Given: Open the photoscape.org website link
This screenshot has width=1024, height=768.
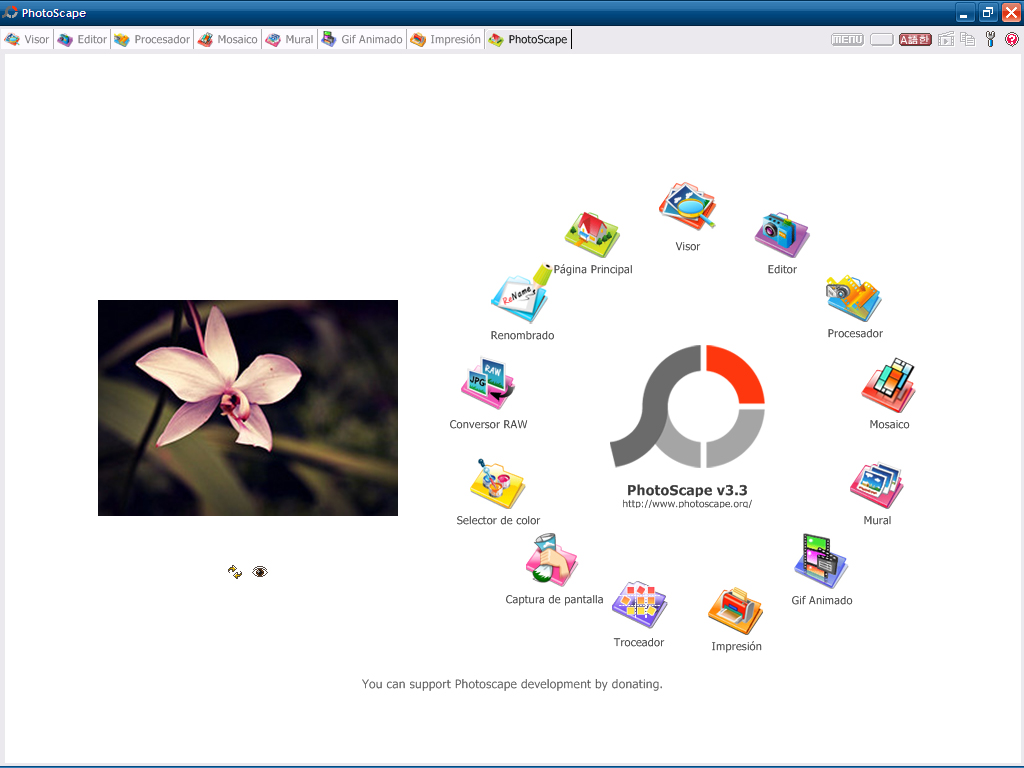Looking at the screenshot, I should pyautogui.click(x=687, y=504).
